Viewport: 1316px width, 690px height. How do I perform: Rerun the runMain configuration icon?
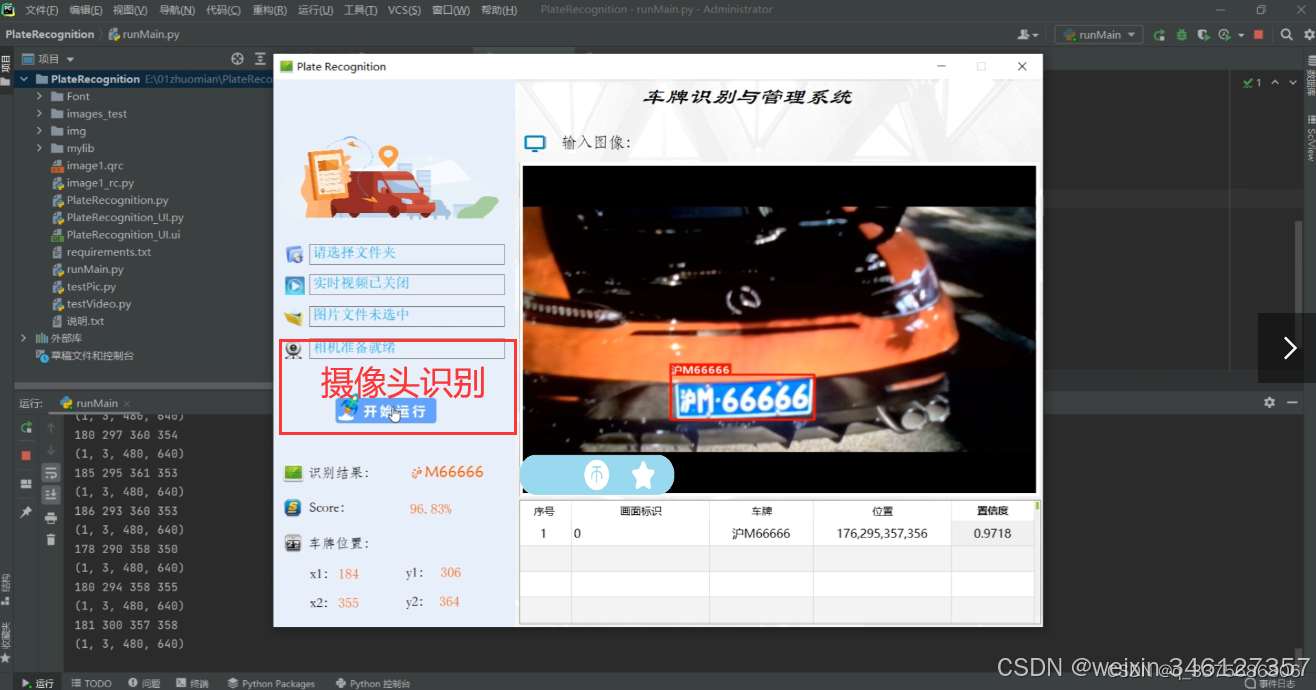[x=1159, y=33]
